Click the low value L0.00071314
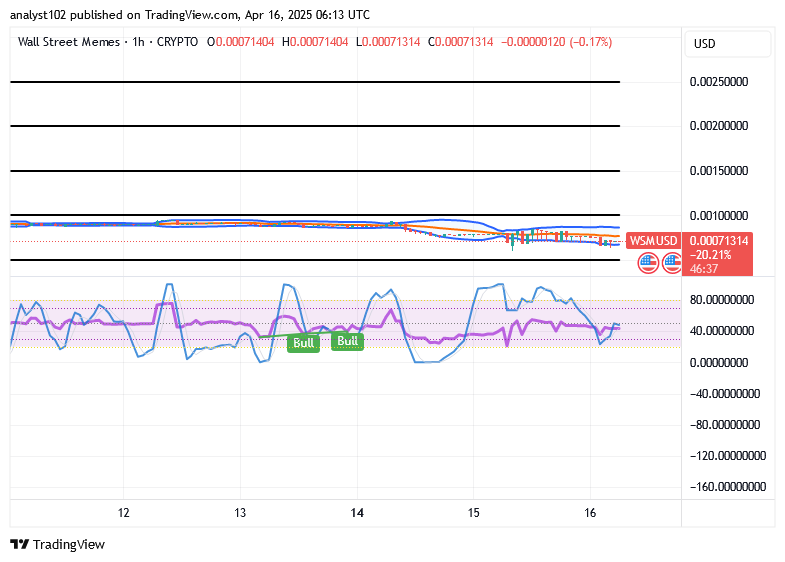785x562 pixels. click(388, 42)
